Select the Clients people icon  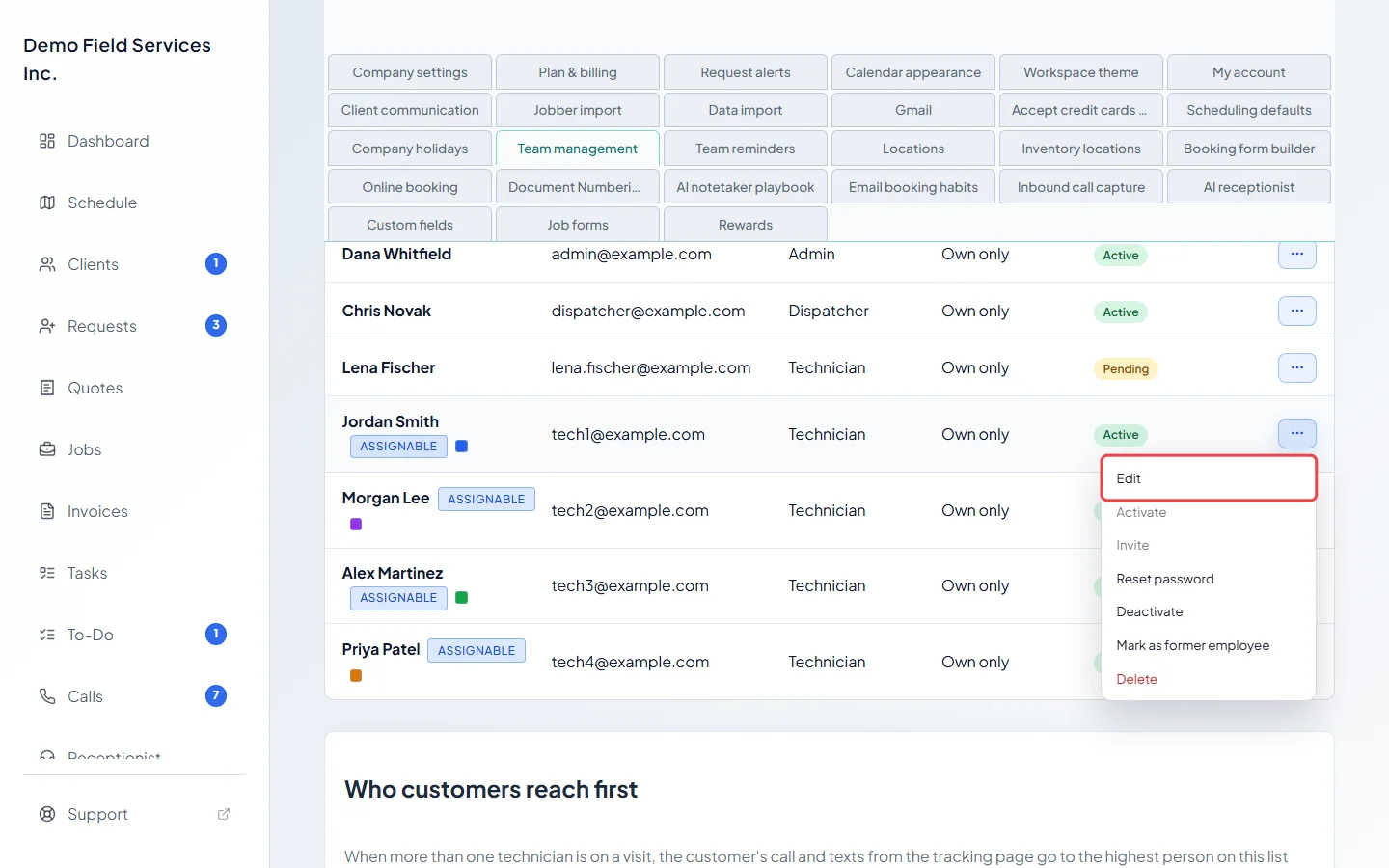47,264
